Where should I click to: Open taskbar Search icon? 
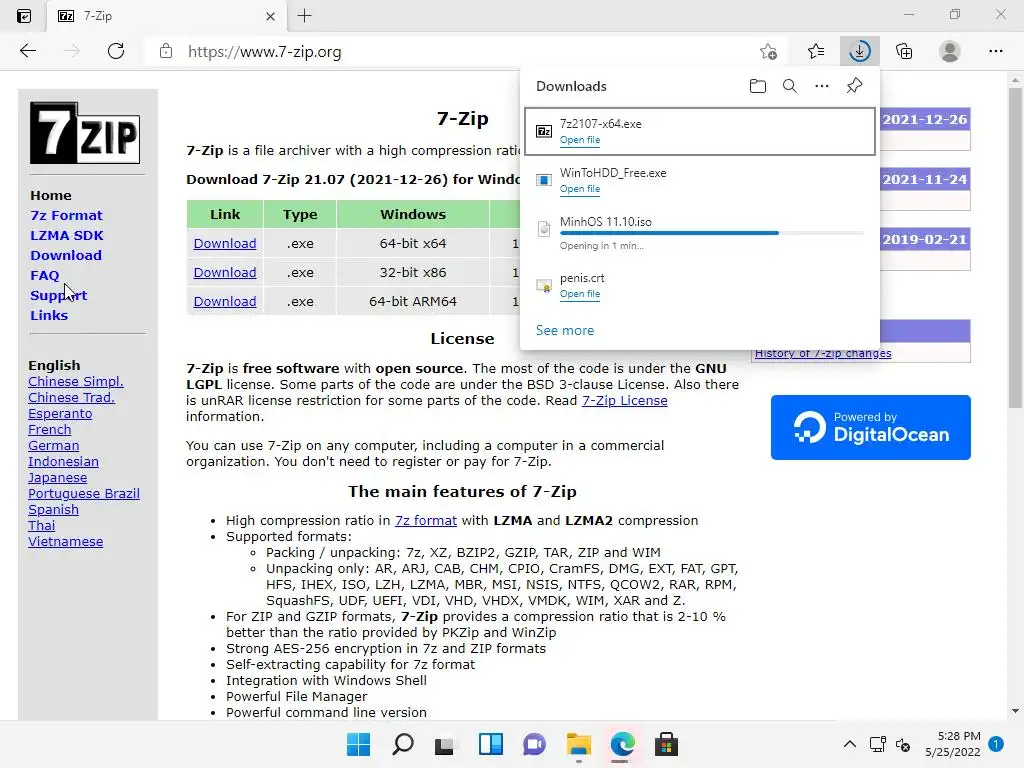pyautogui.click(x=402, y=744)
